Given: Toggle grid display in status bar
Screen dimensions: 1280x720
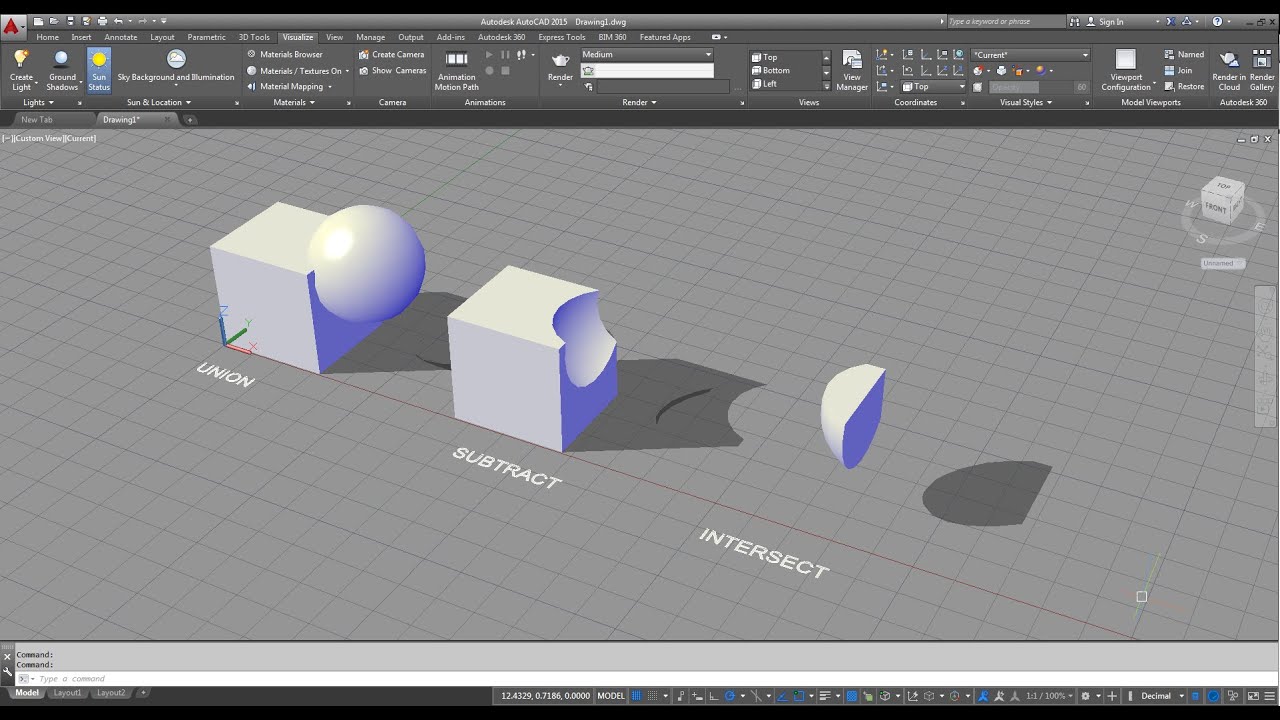Looking at the screenshot, I should coord(636,695).
